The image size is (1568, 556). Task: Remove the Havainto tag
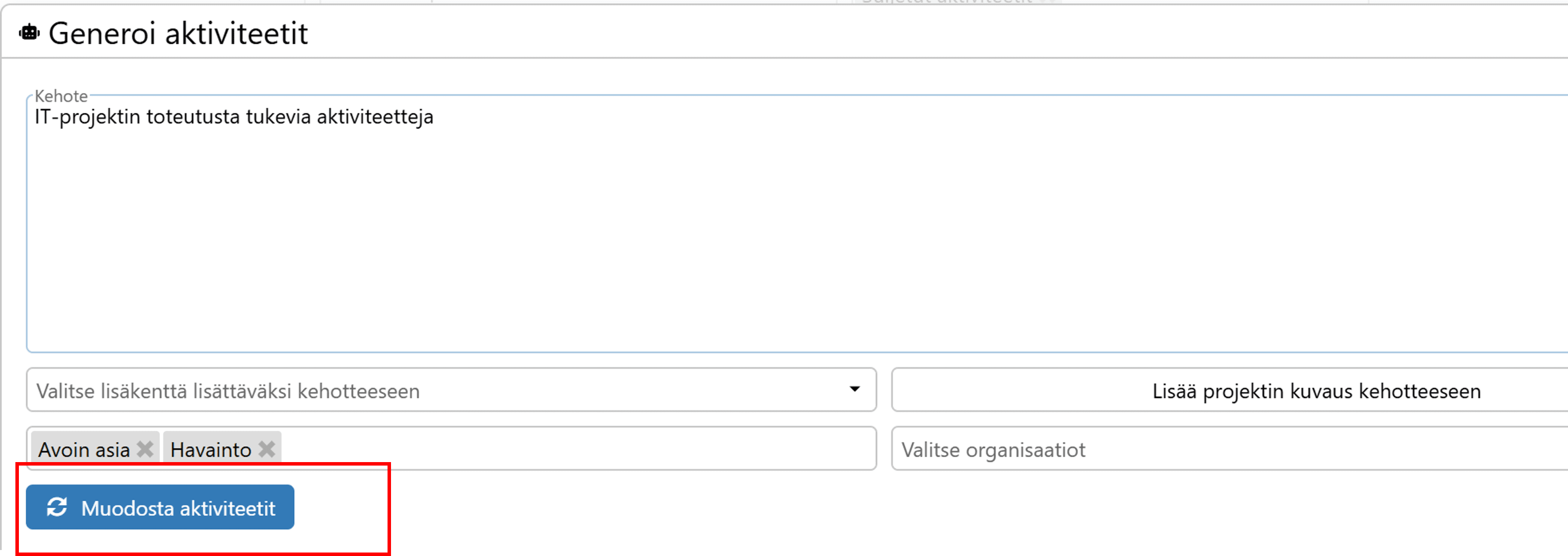pos(267,450)
